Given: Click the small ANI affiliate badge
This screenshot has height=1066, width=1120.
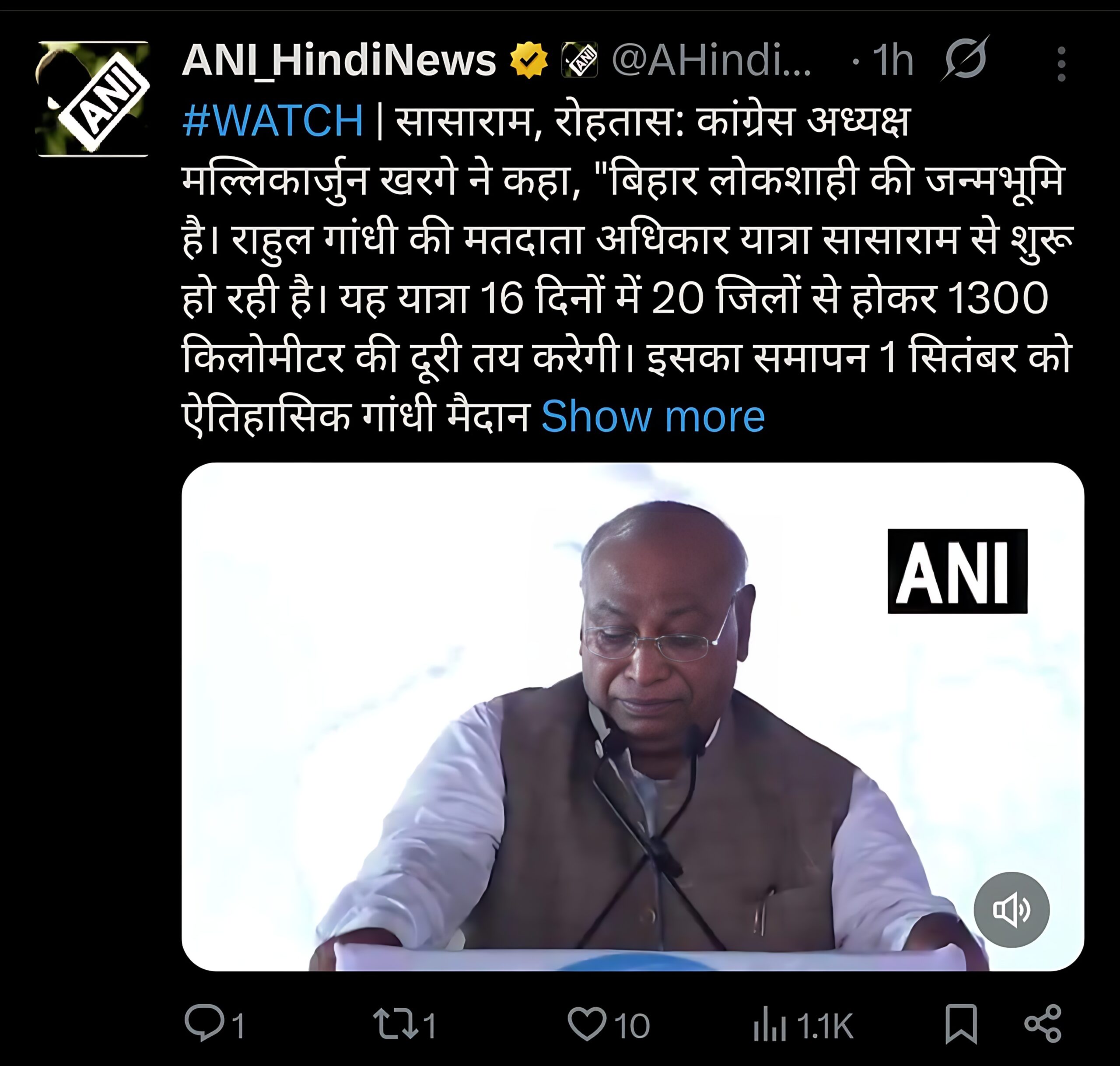Looking at the screenshot, I should pos(579,60).
